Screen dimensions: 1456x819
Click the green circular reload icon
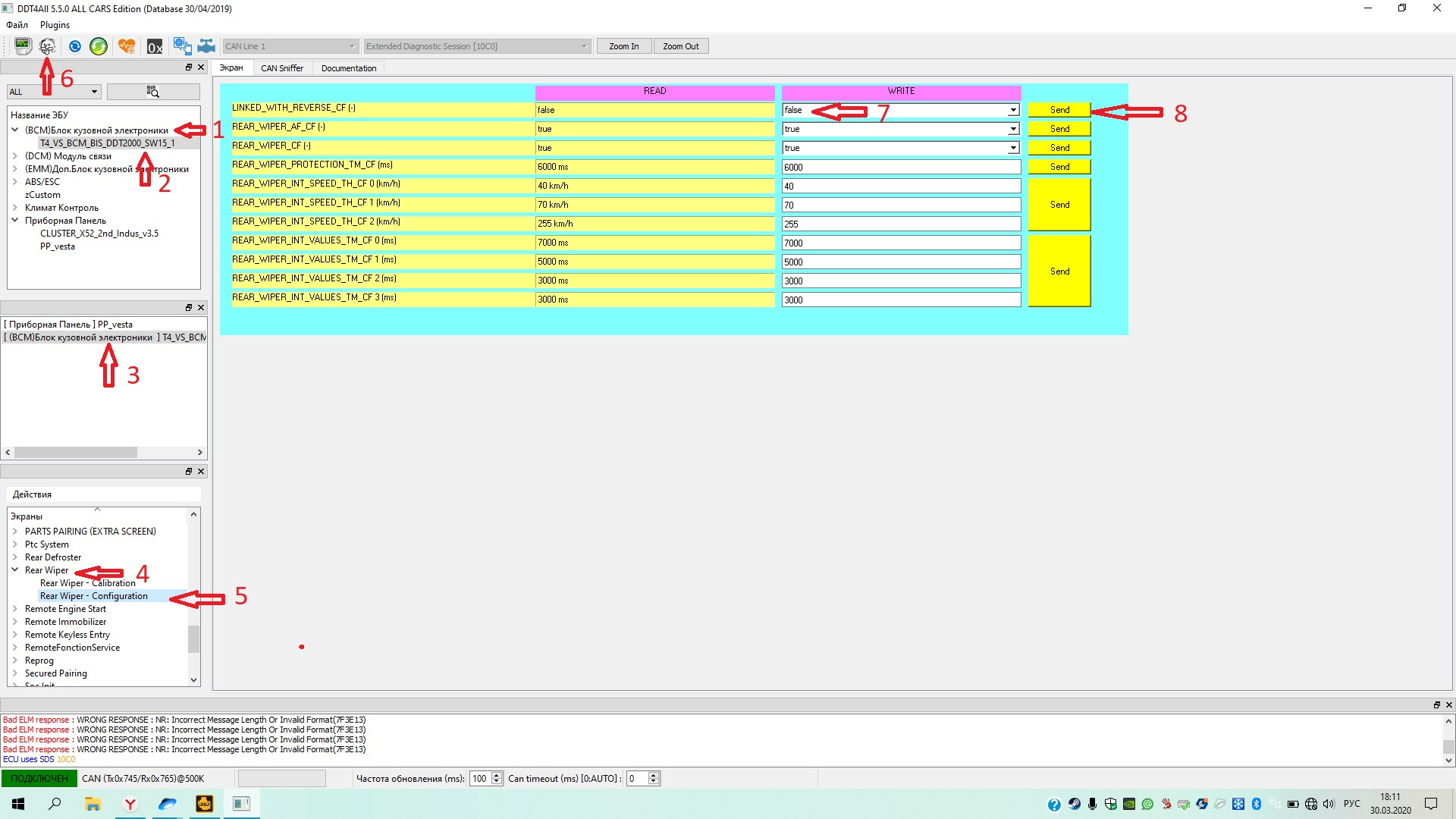point(99,46)
